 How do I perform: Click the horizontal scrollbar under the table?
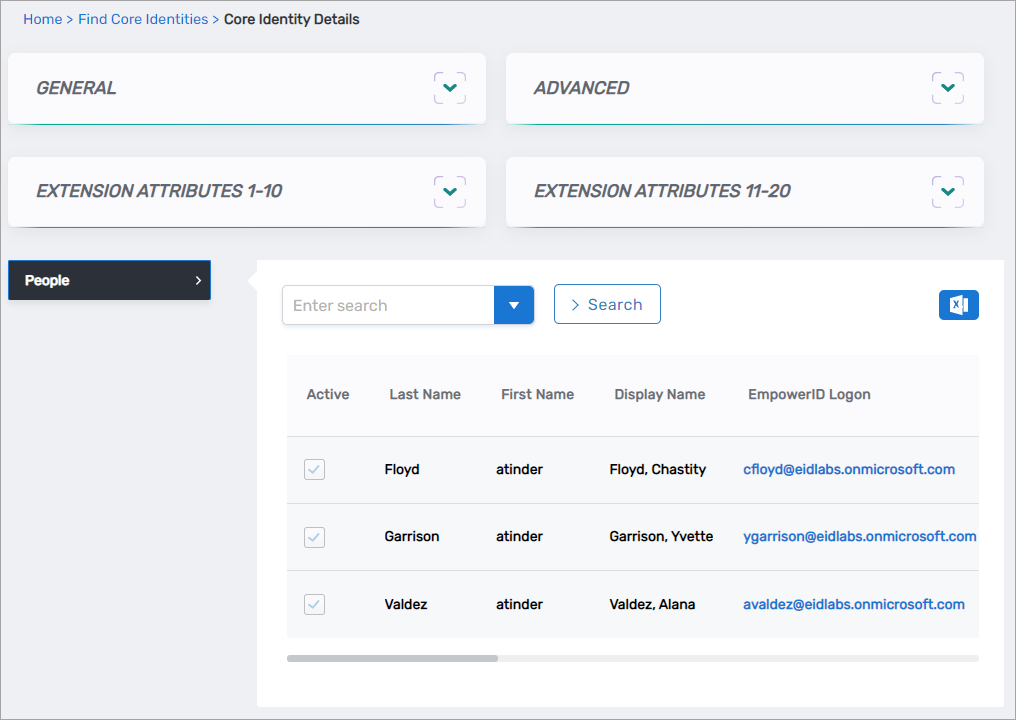click(392, 658)
